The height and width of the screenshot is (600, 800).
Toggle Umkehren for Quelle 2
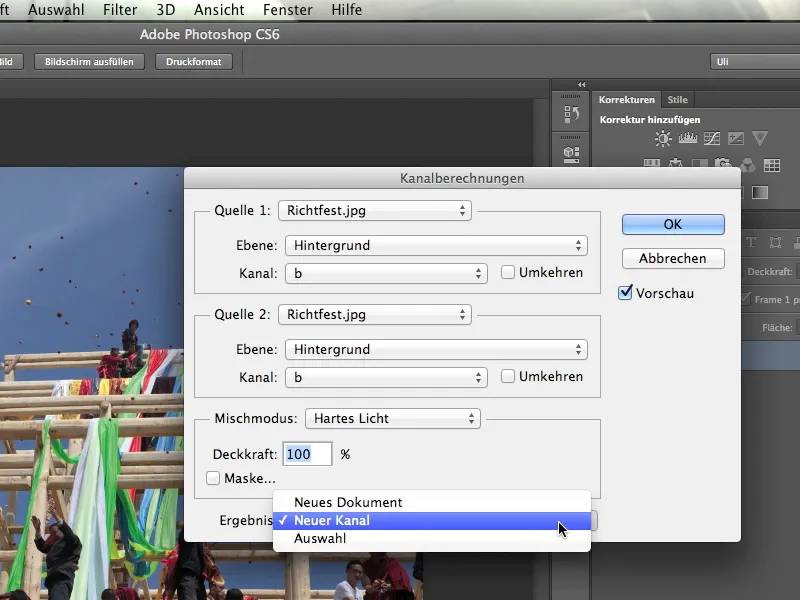coord(508,377)
